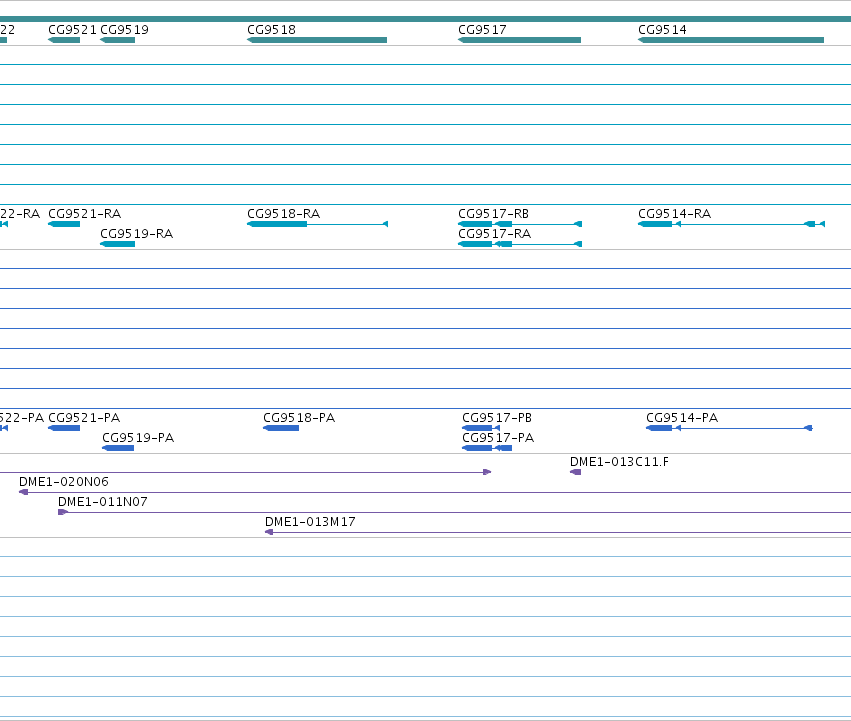Select the CG9518-RA transcript exon glyph
This screenshot has width=851, height=721.
[x=277, y=224]
